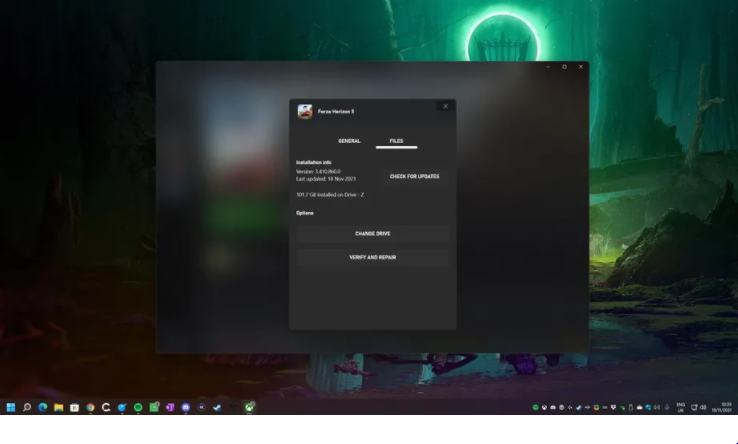
Task: Click the 'Installation info' heading
Action: (314, 162)
